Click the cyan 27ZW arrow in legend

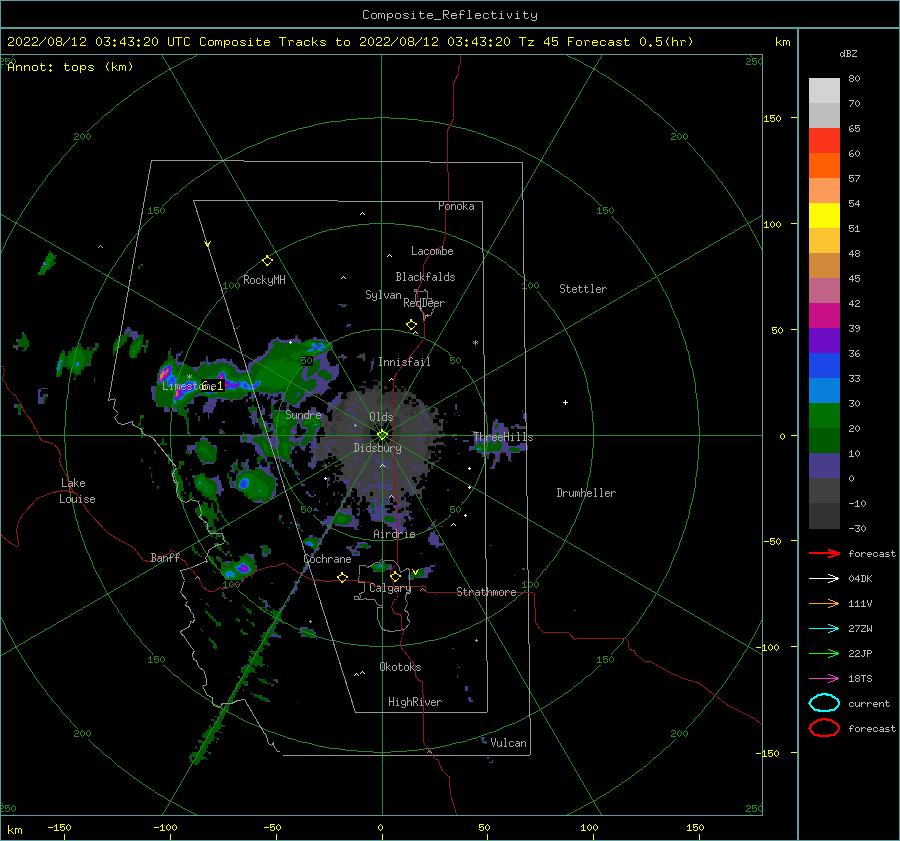824,629
